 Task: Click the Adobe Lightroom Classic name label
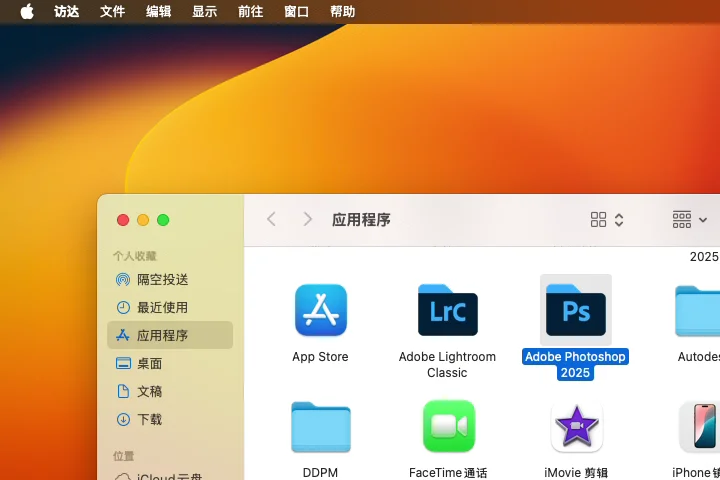(x=447, y=365)
